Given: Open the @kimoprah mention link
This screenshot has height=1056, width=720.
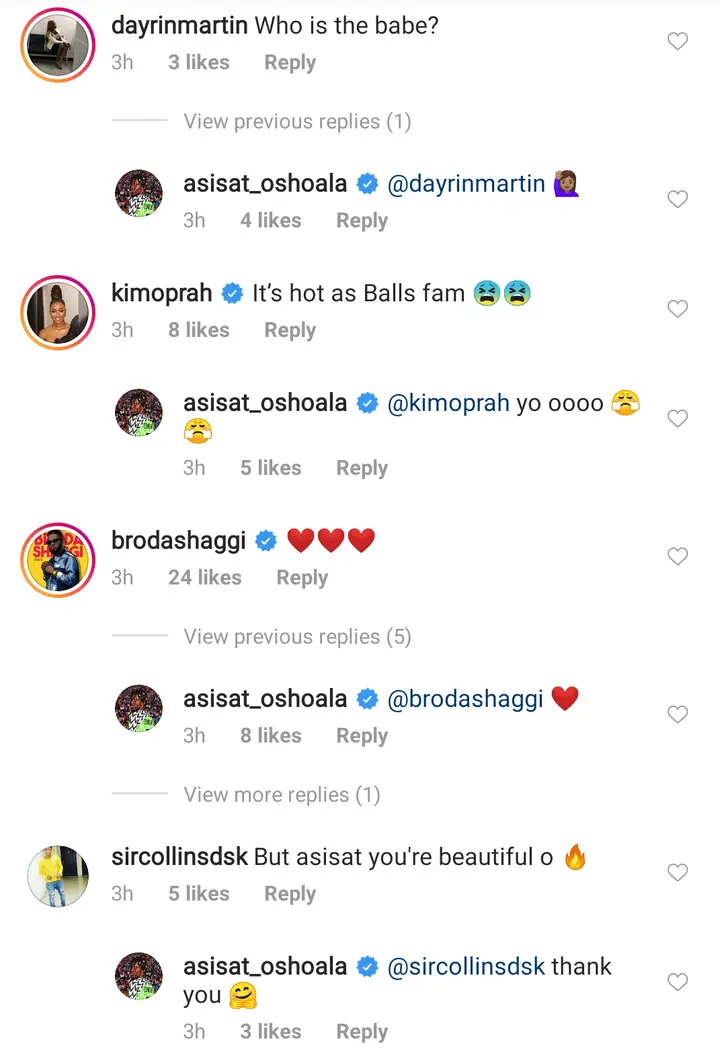Looking at the screenshot, I should pos(448,404).
